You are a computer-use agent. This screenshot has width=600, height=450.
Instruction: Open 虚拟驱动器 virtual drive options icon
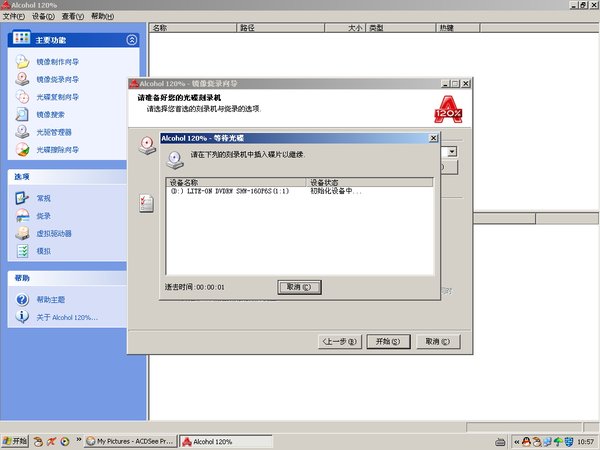22,233
